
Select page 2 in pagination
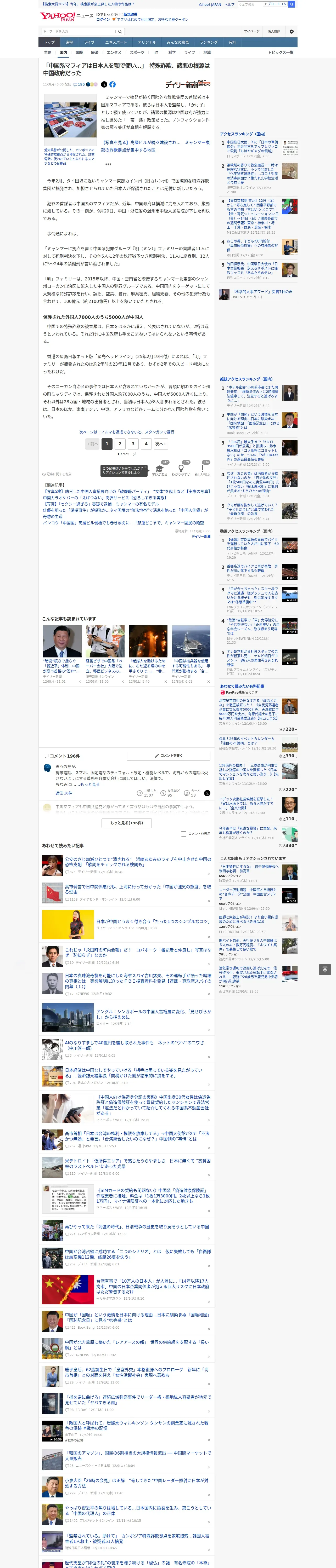(120, 444)
